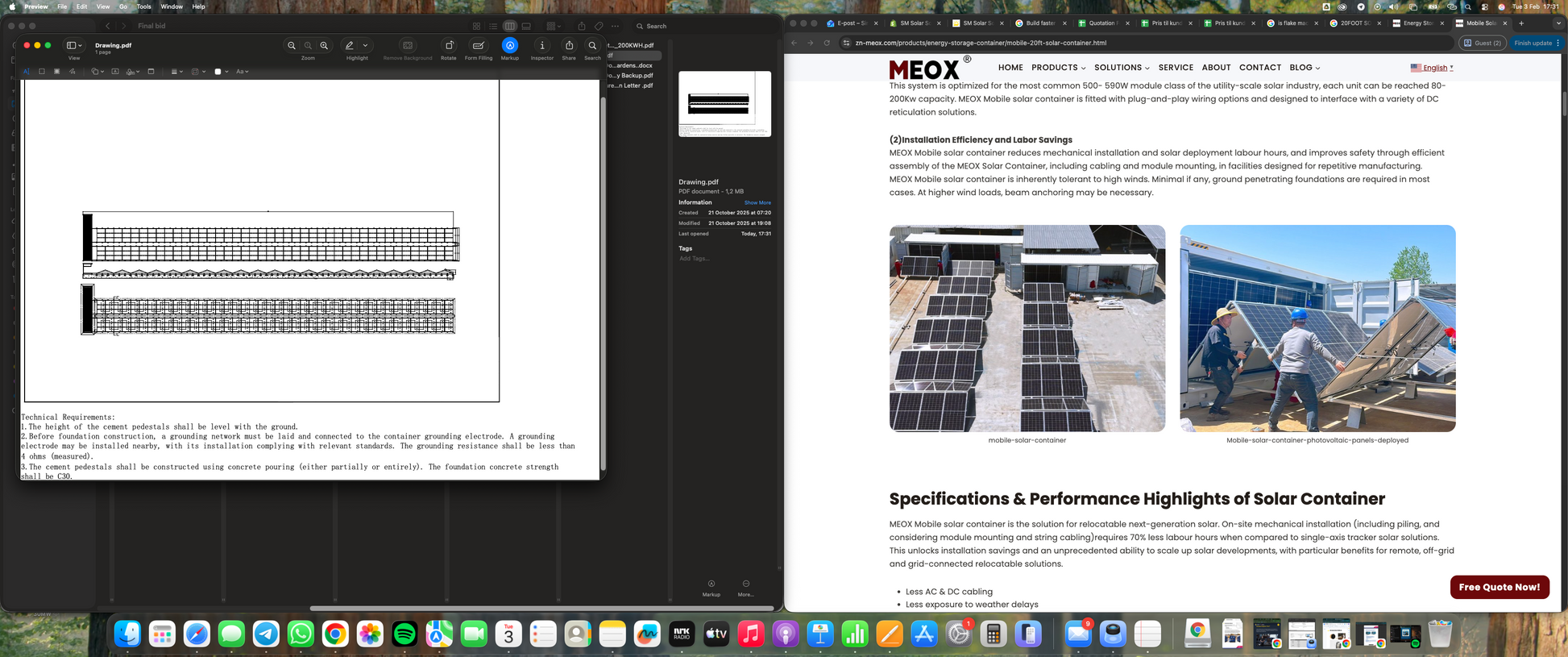
Task: Click the Free Quote Now! button
Action: click(1499, 587)
